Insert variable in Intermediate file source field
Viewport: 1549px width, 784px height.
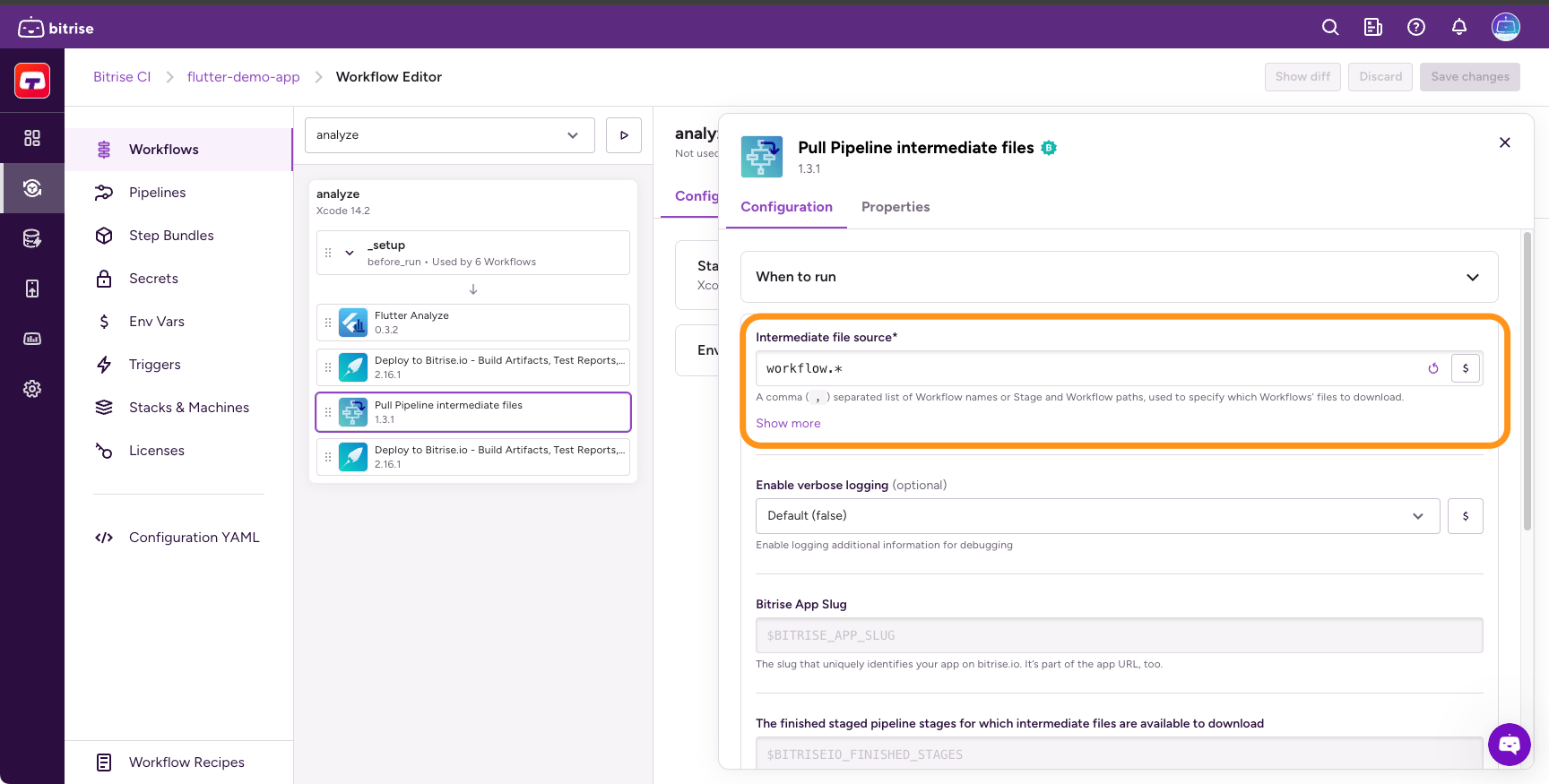point(1466,368)
